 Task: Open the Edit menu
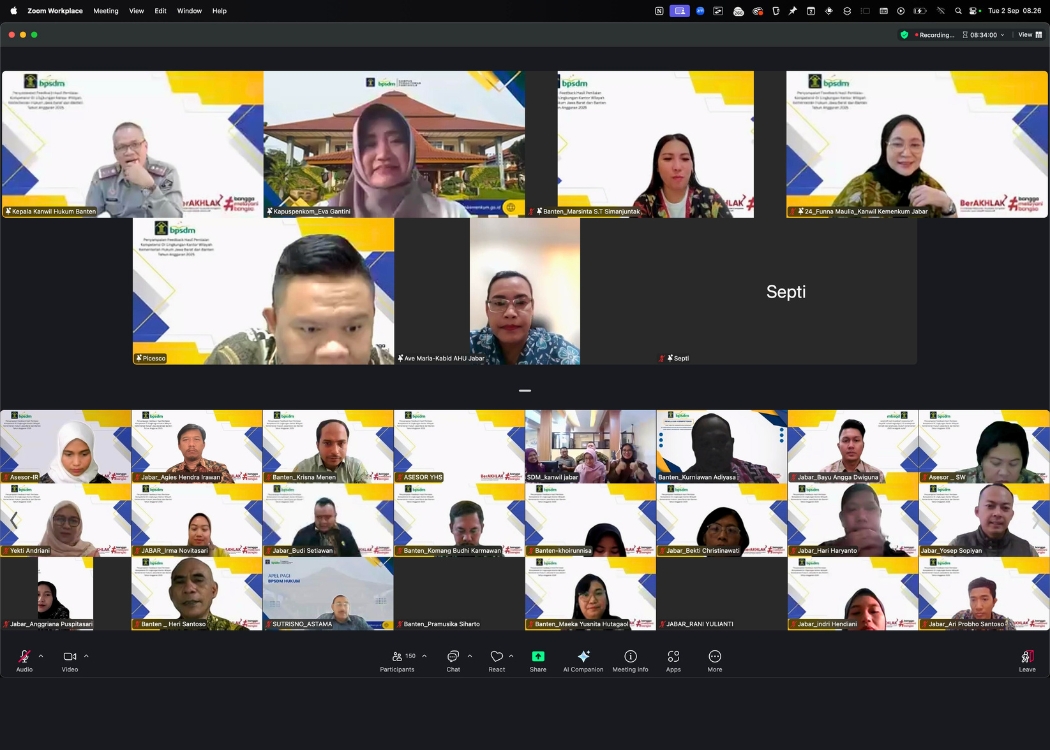tap(161, 11)
